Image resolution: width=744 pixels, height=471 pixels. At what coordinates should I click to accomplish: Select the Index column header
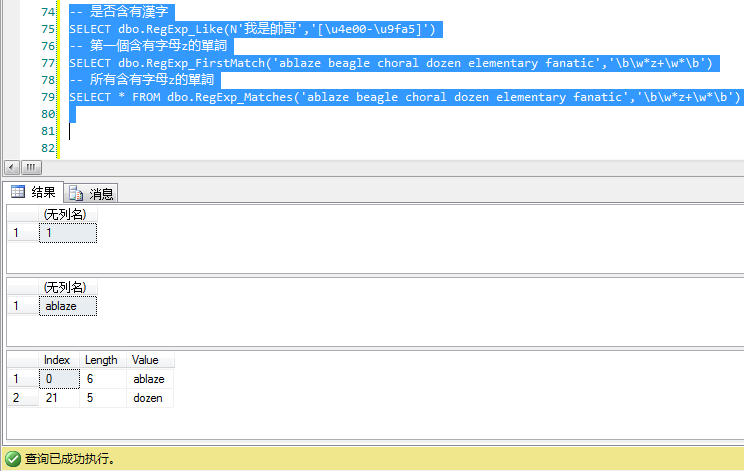(58, 360)
